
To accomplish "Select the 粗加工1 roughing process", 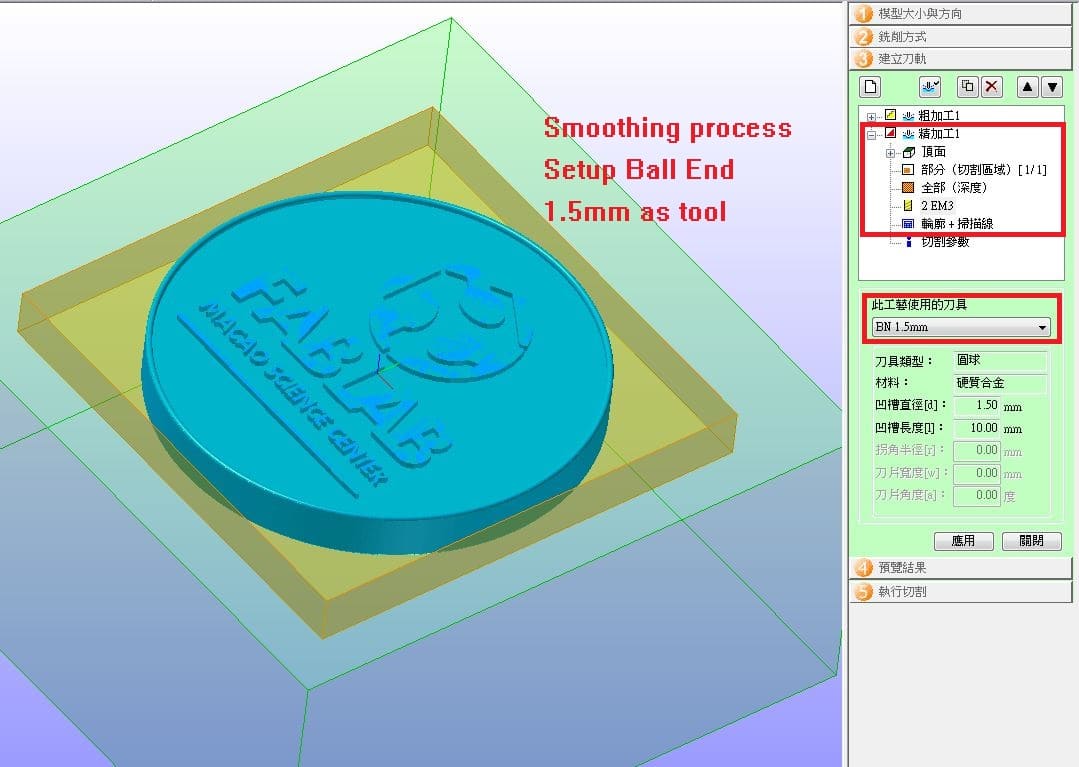I will point(939,116).
